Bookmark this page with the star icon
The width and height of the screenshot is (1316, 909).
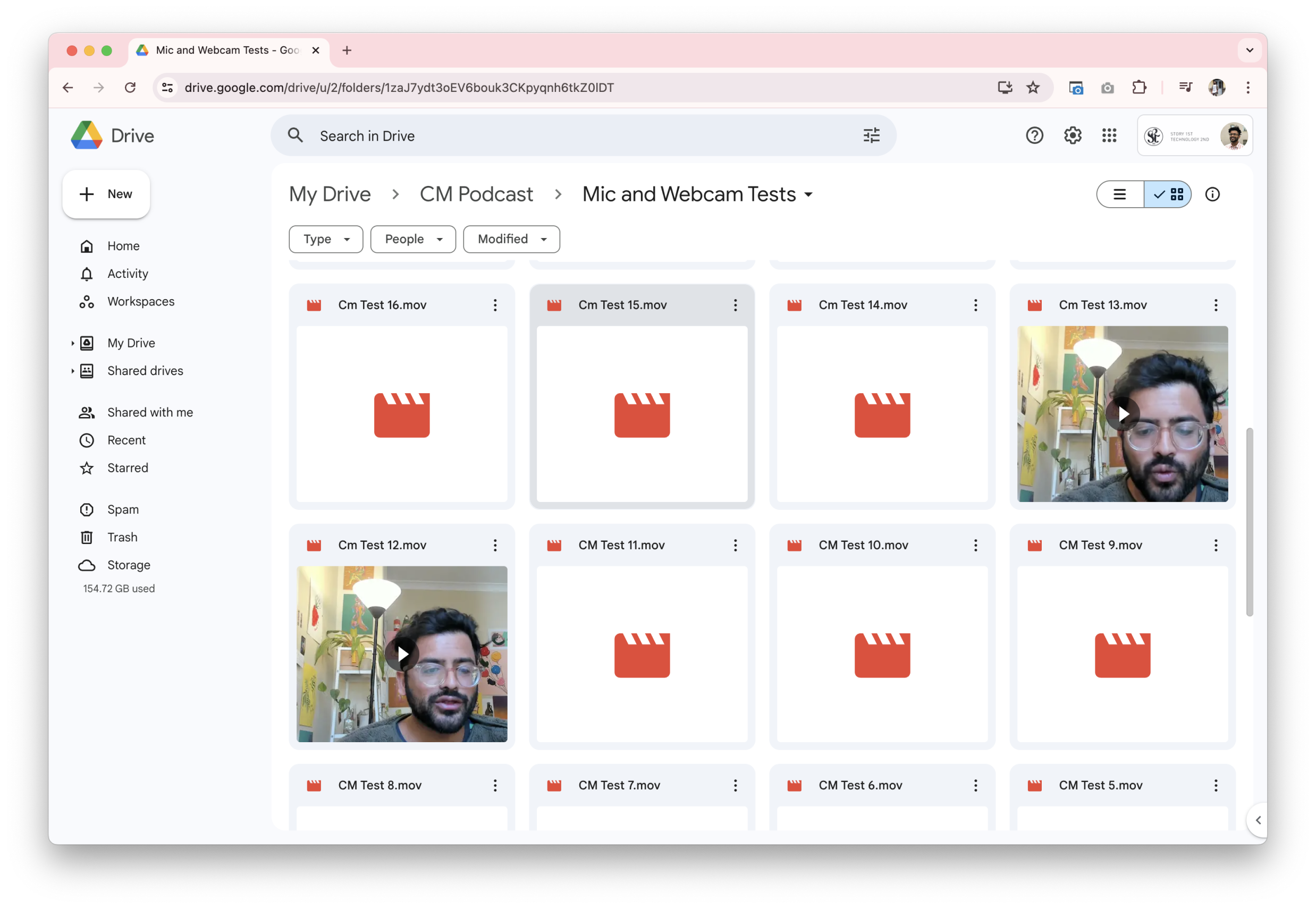click(x=1032, y=87)
